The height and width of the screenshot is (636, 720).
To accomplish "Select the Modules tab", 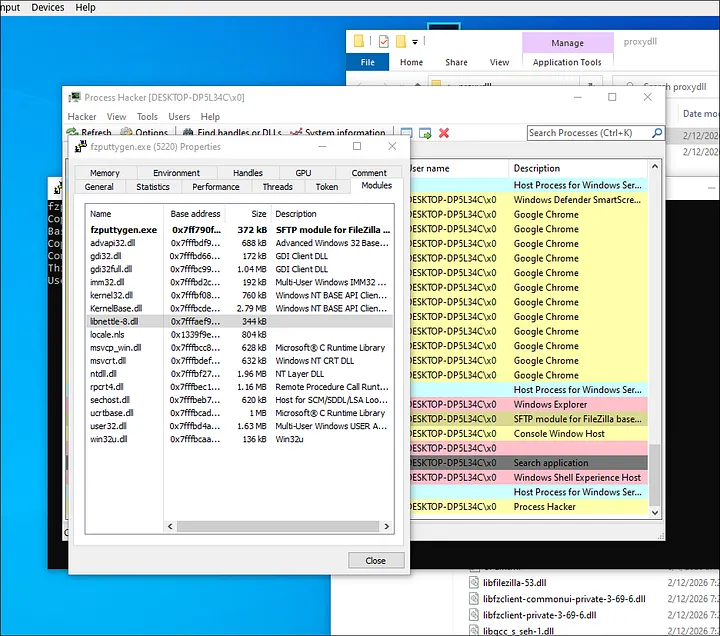I will [x=377, y=186].
